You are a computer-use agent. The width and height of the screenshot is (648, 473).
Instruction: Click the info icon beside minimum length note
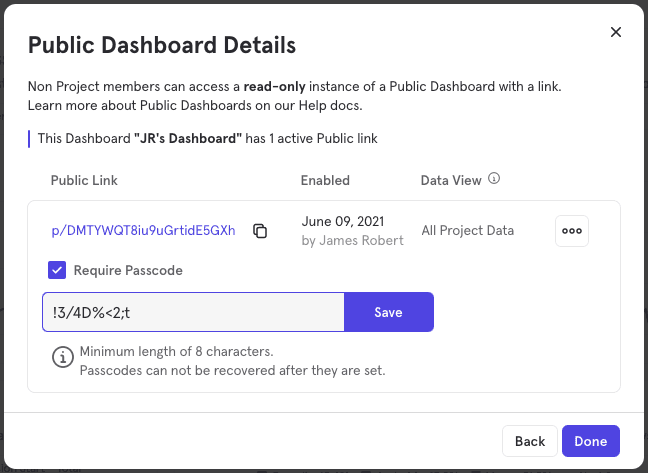[x=63, y=355]
